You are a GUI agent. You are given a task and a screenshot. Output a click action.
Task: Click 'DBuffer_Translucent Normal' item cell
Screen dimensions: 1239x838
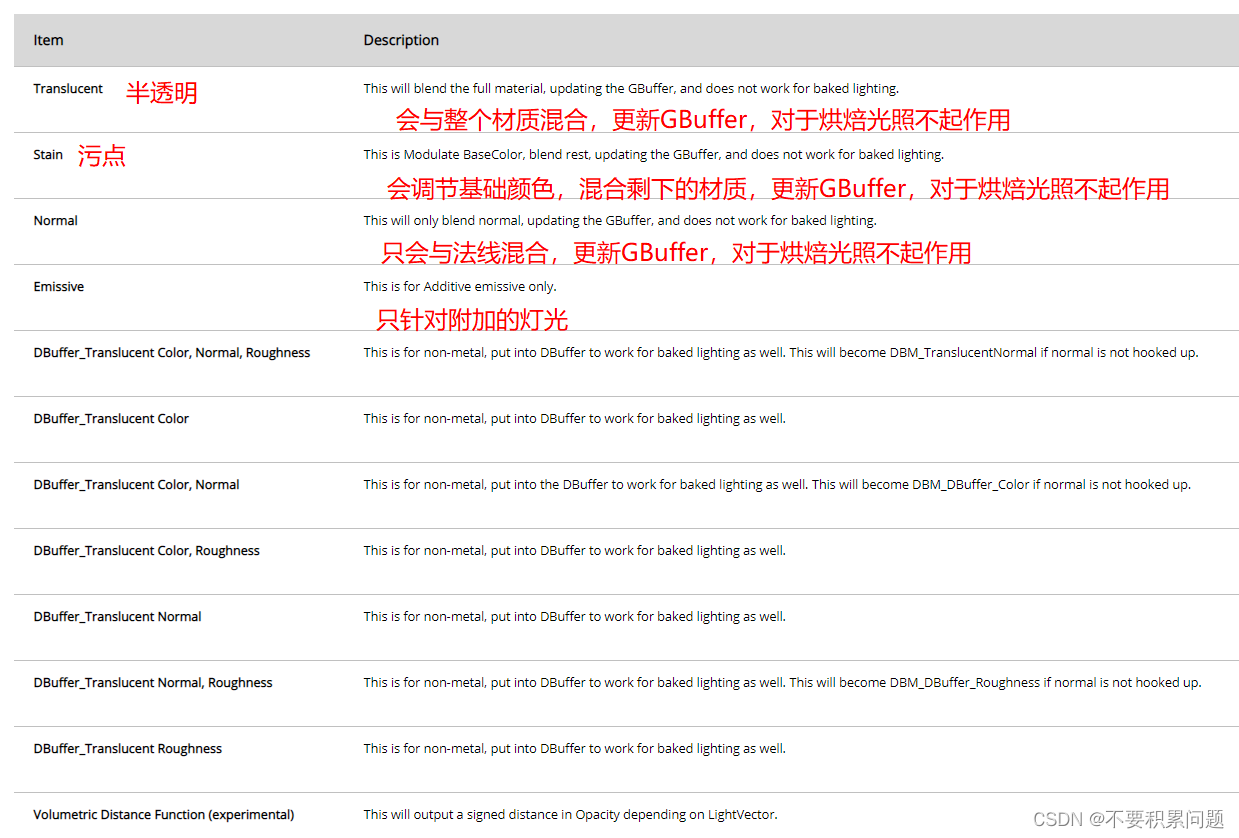117,617
